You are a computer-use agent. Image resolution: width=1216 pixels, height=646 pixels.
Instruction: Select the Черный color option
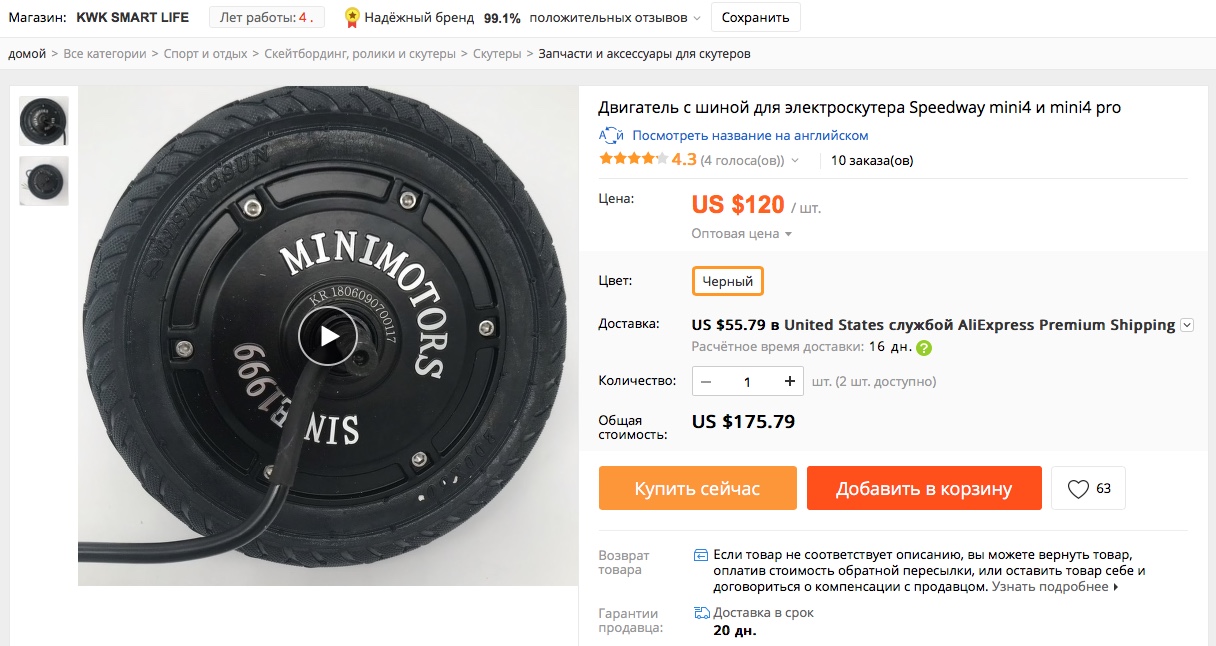(728, 282)
